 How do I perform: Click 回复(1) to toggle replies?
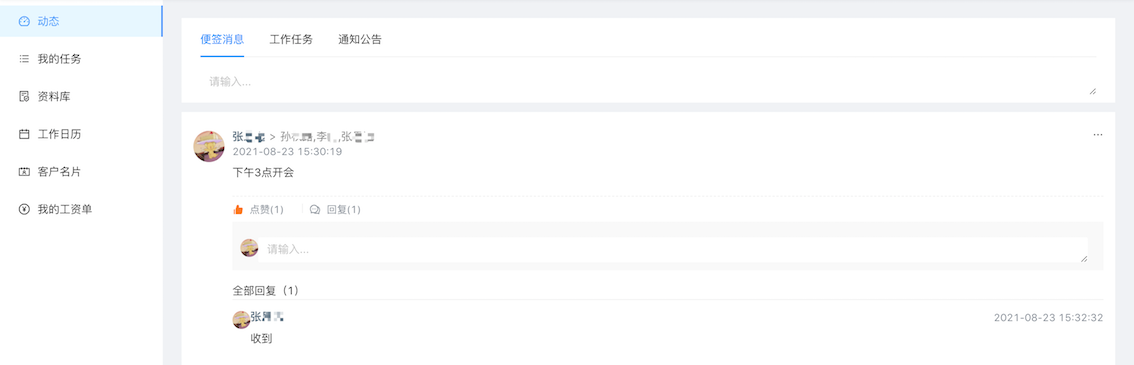click(344, 210)
